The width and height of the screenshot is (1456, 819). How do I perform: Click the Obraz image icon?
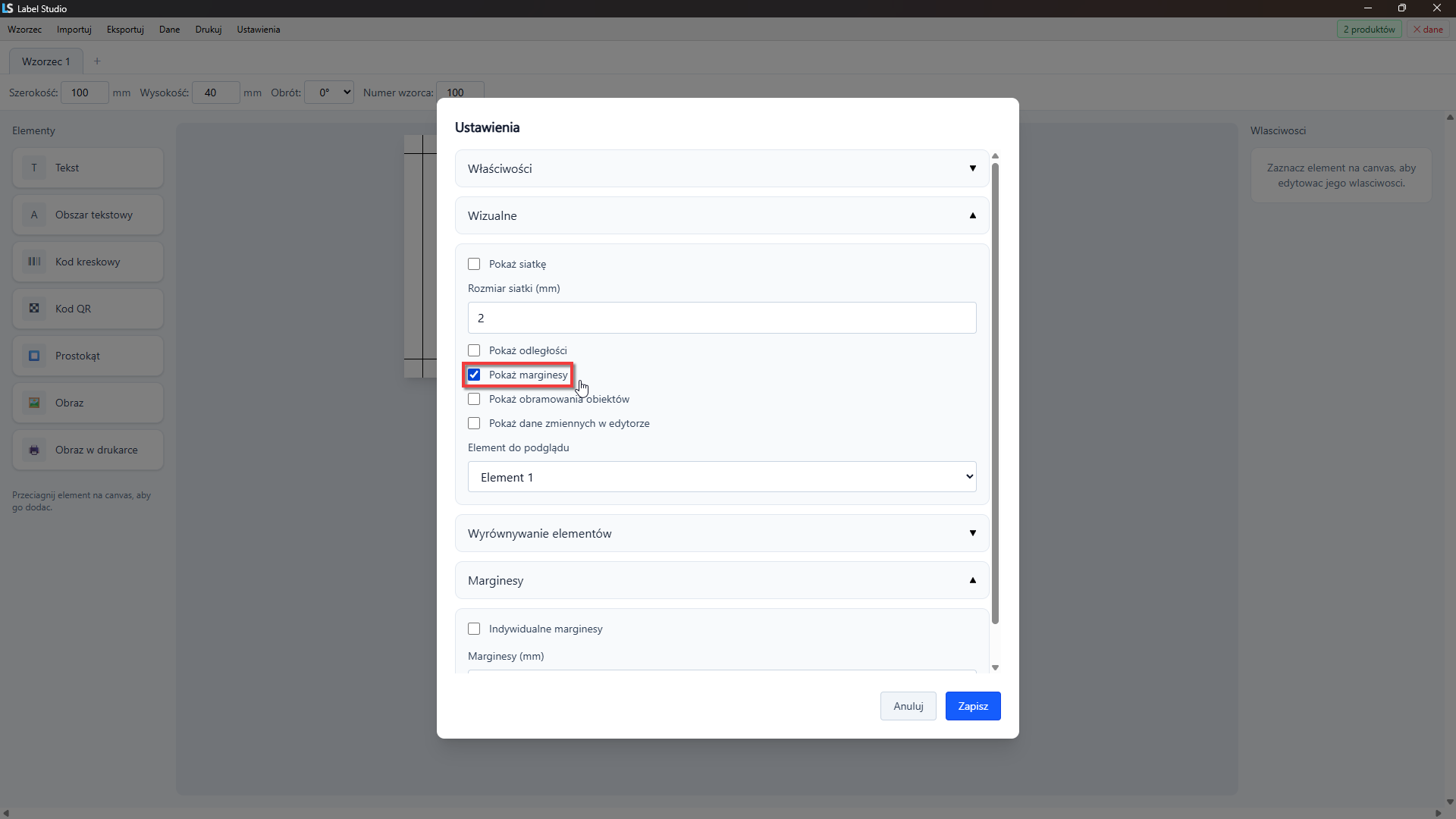[34, 403]
